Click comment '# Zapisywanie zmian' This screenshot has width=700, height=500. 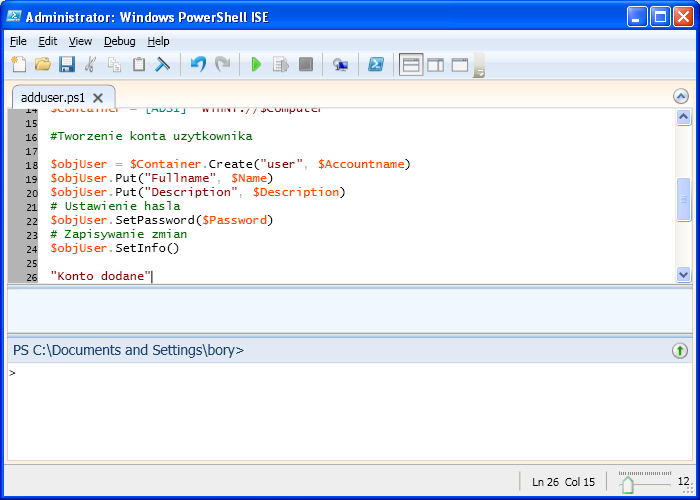click(x=119, y=234)
